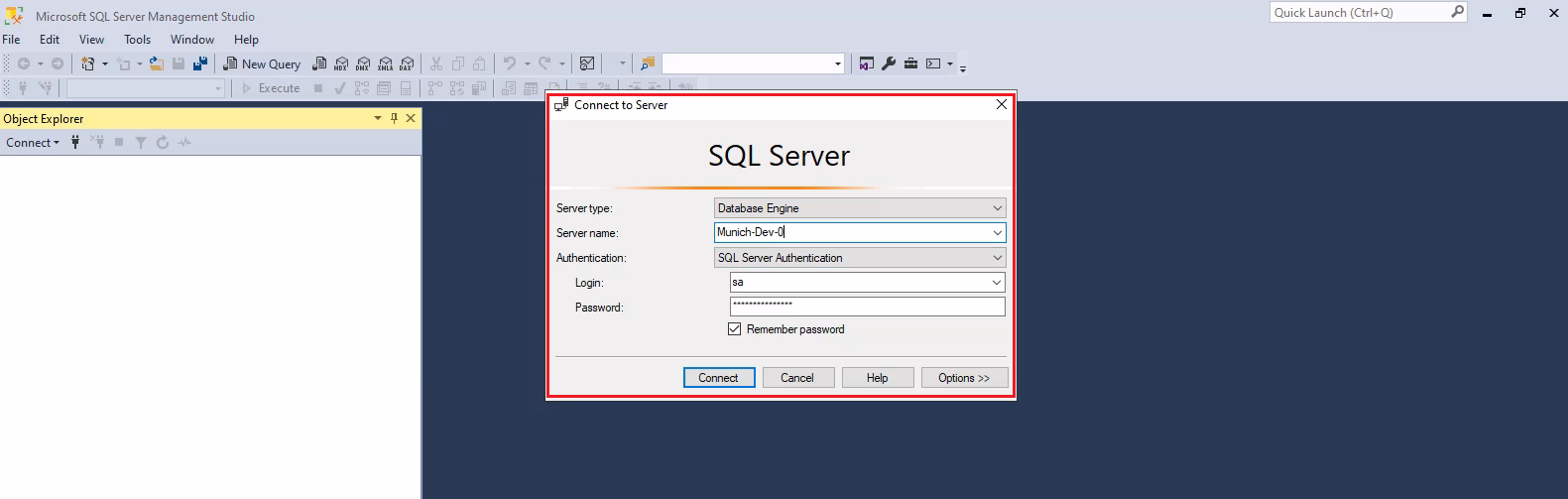
Task: Toggle the Object Explorer auto-hide pin
Action: [394, 118]
